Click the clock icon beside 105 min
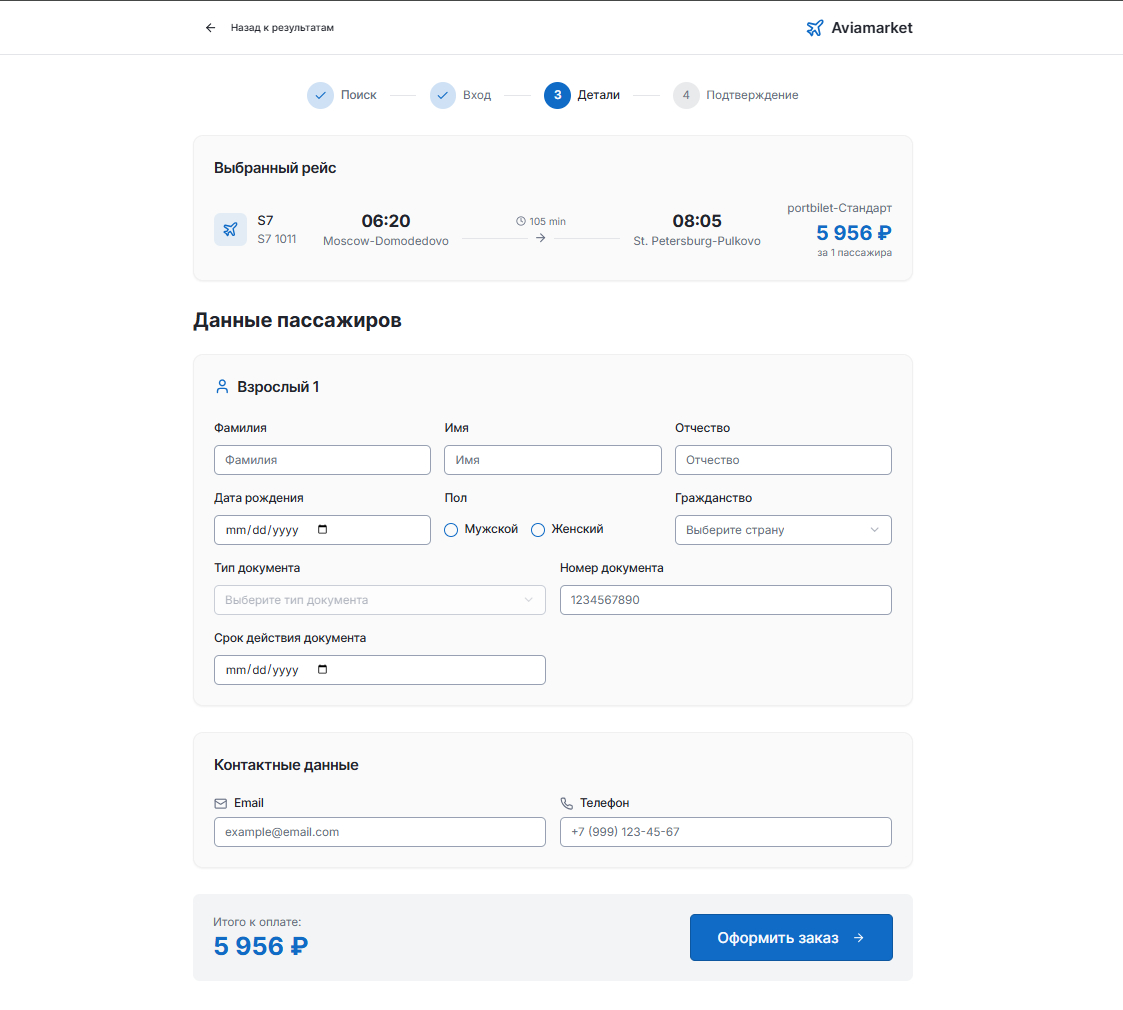 (521, 221)
